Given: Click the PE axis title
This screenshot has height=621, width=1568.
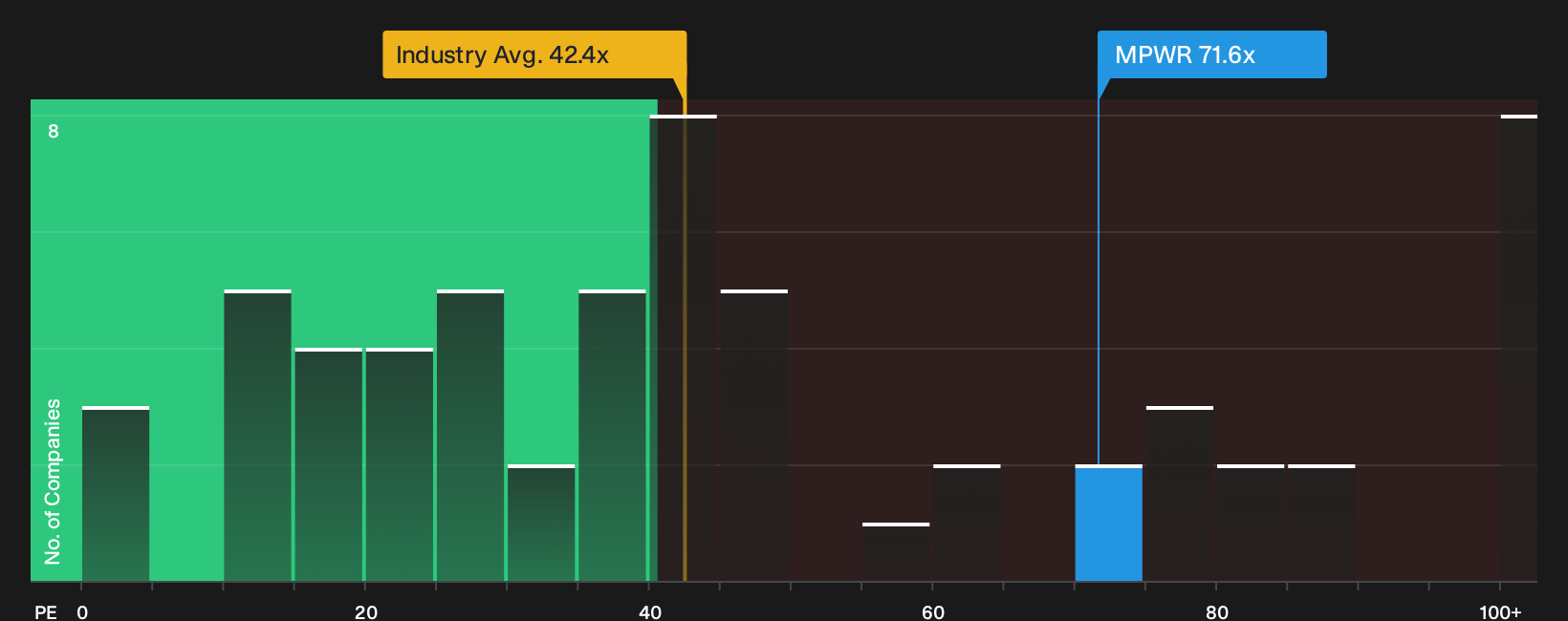Looking at the screenshot, I should tap(46, 612).
